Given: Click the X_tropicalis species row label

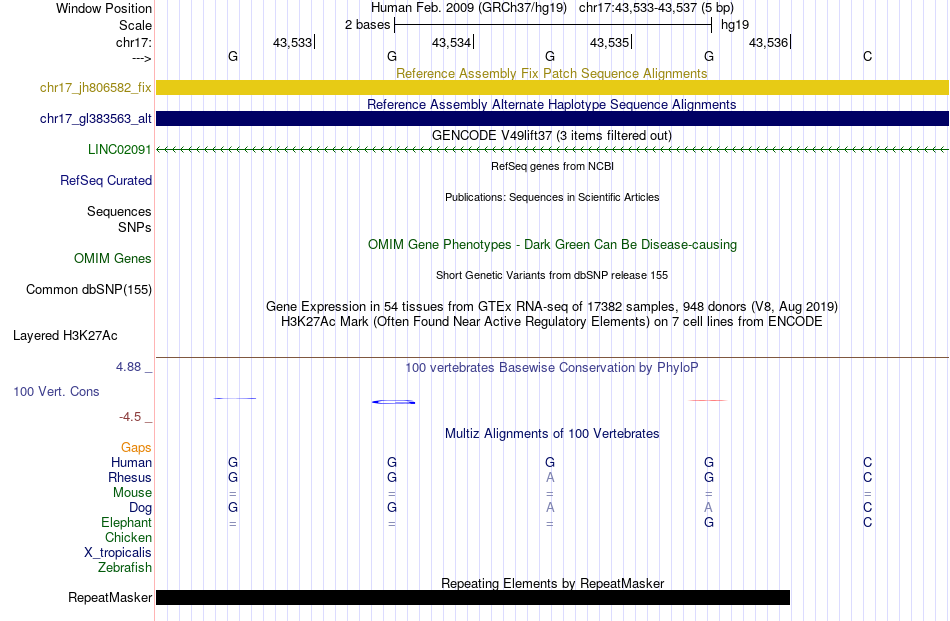Looking at the screenshot, I should click(x=118, y=553).
